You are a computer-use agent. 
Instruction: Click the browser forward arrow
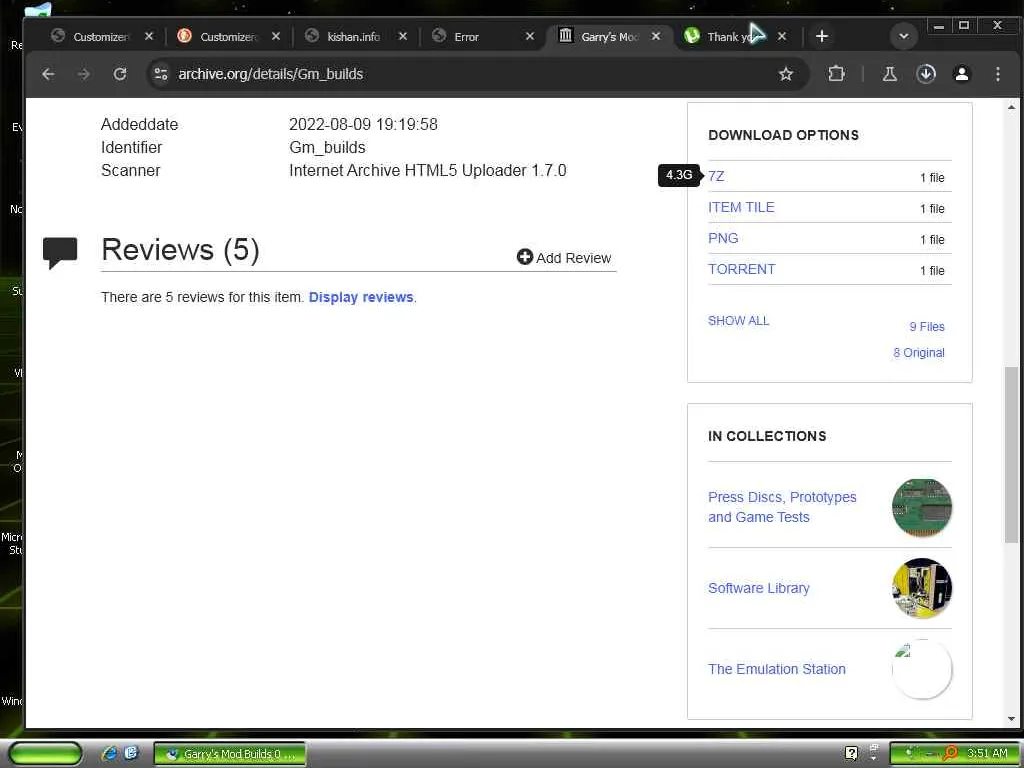click(x=84, y=74)
